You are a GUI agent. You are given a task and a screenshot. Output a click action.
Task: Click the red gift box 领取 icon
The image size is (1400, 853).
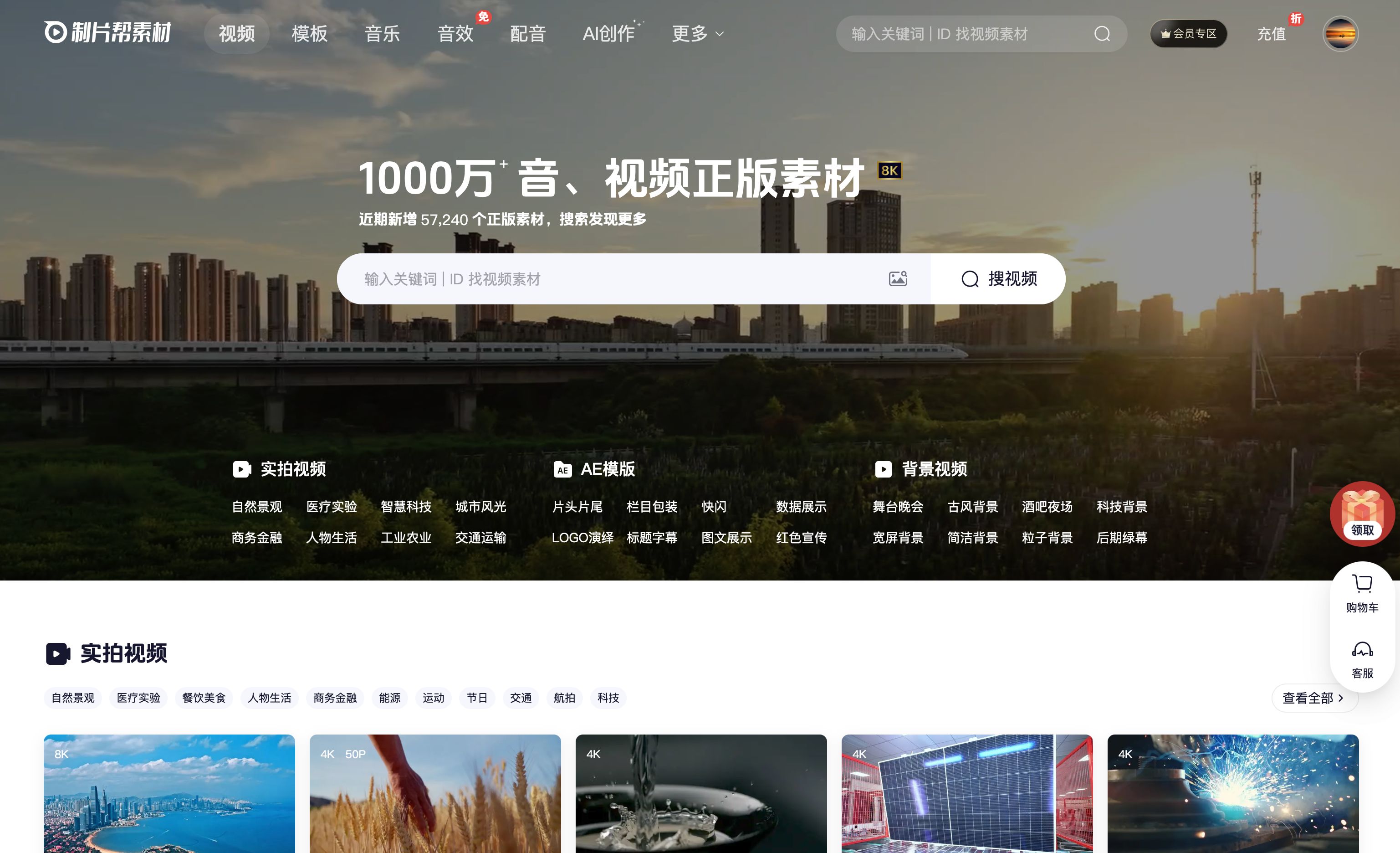[1362, 513]
